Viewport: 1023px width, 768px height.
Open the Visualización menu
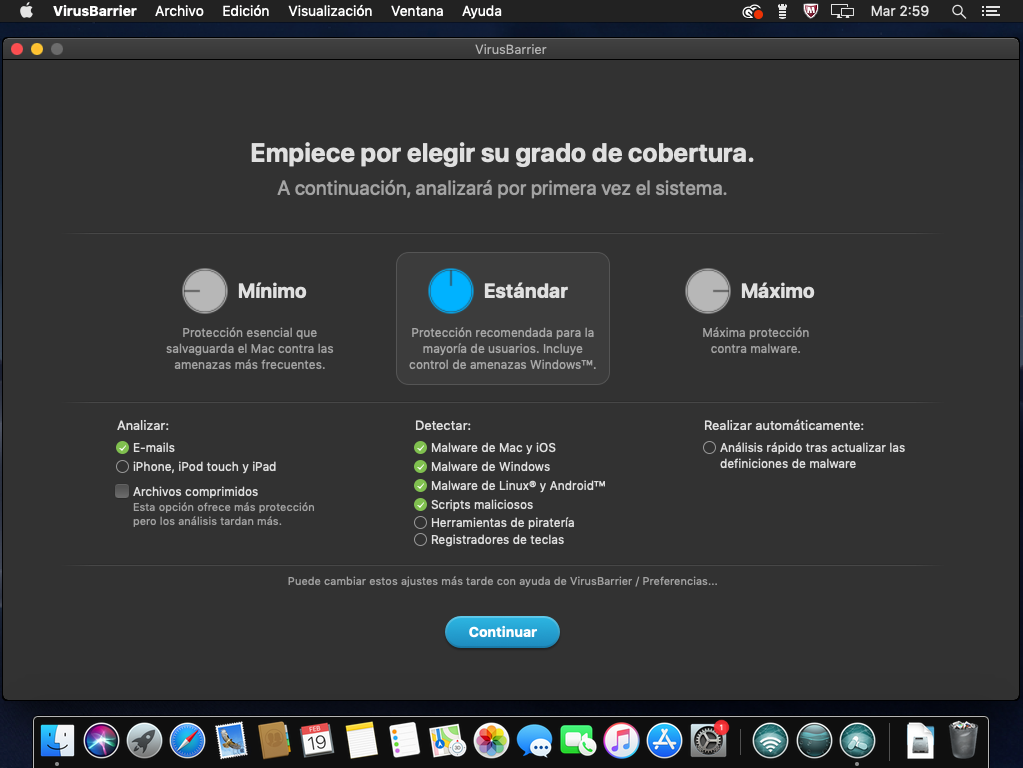point(330,11)
